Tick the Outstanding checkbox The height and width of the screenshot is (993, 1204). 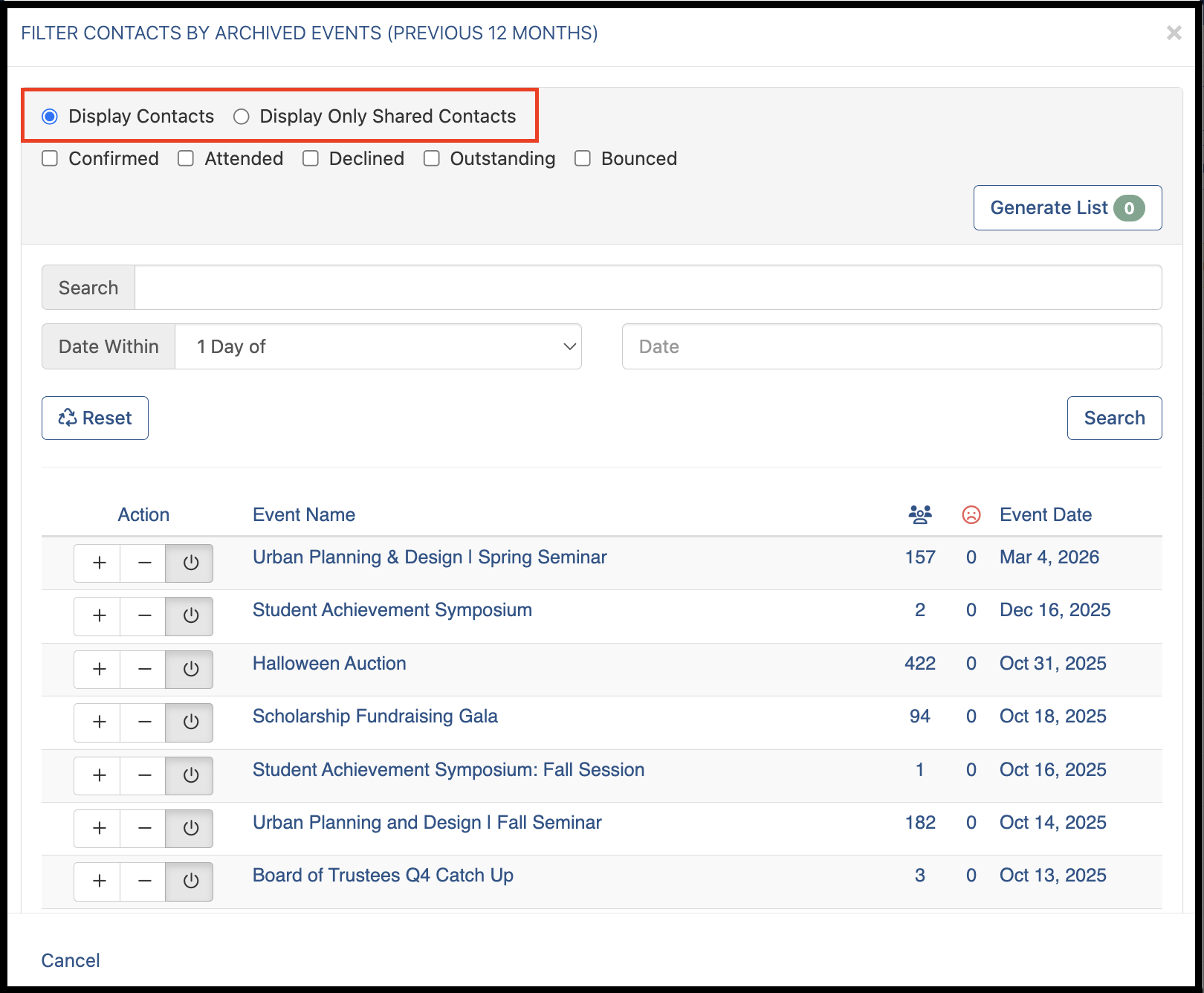pos(432,158)
